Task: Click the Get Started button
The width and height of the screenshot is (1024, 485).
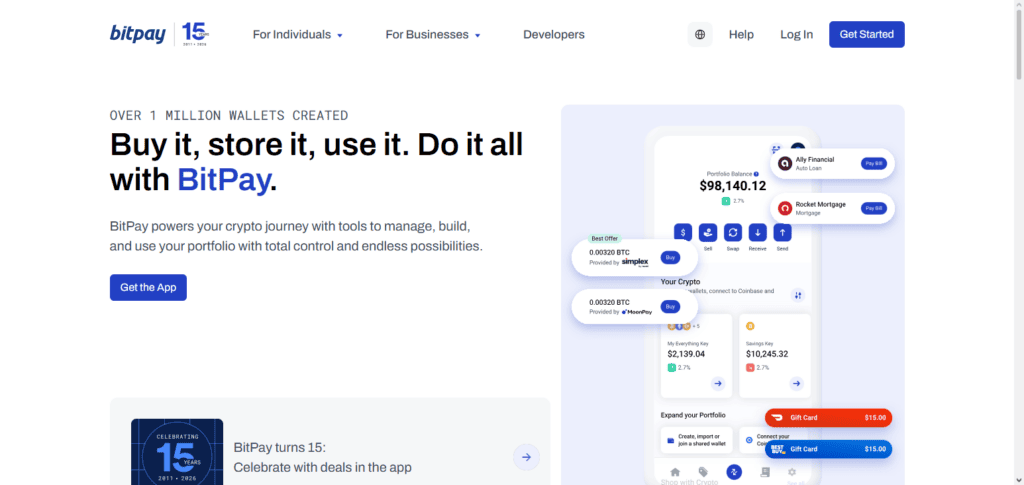Action: (x=867, y=35)
